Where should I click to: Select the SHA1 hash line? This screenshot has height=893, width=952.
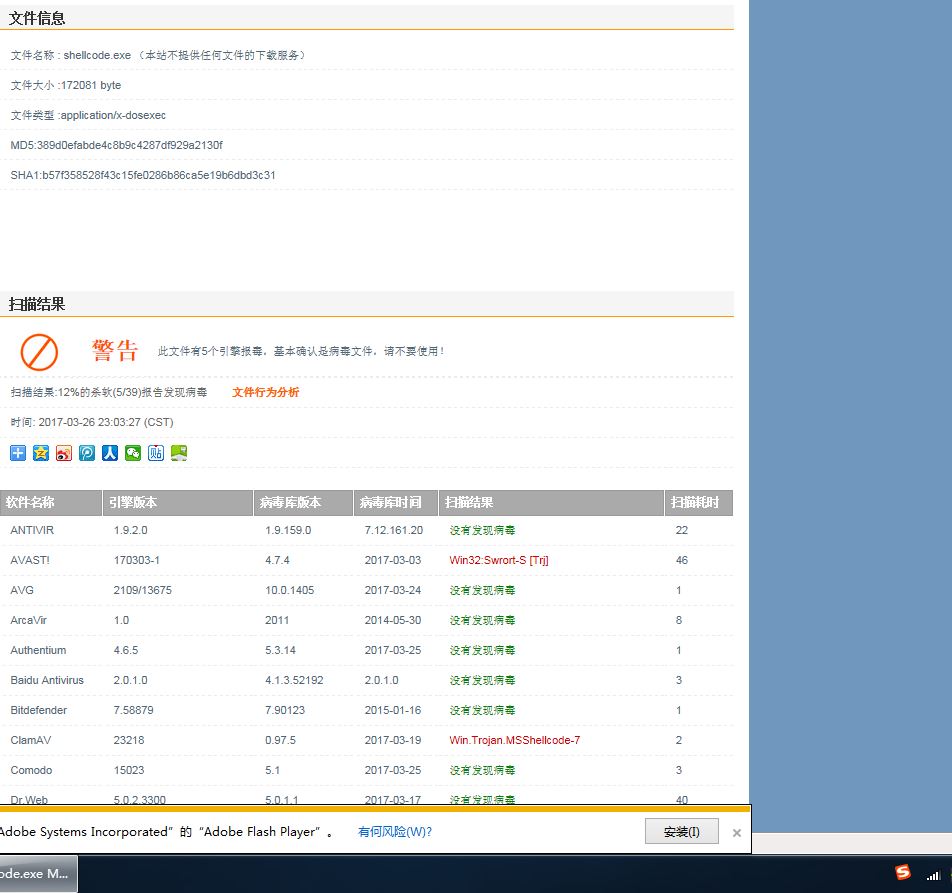pos(143,175)
